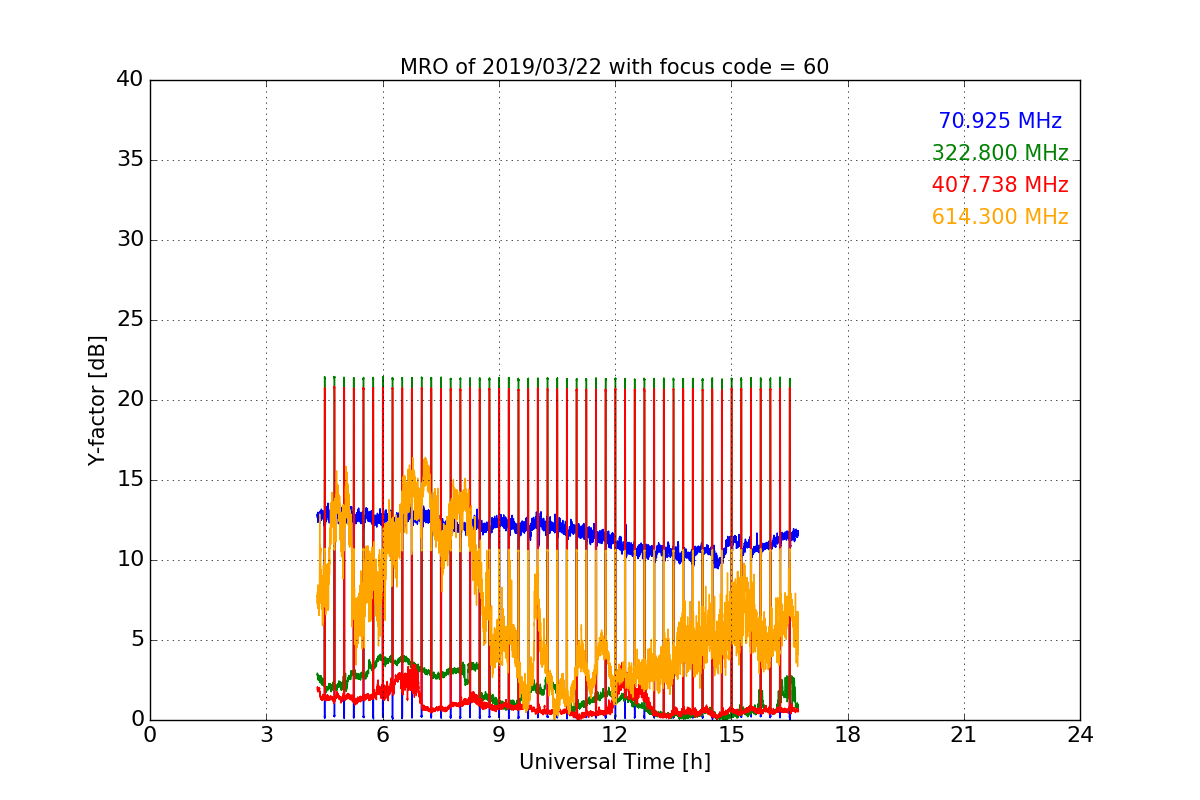The image size is (1200, 800).
Task: Click the x-axis tick label '3'
Action: 266,735
